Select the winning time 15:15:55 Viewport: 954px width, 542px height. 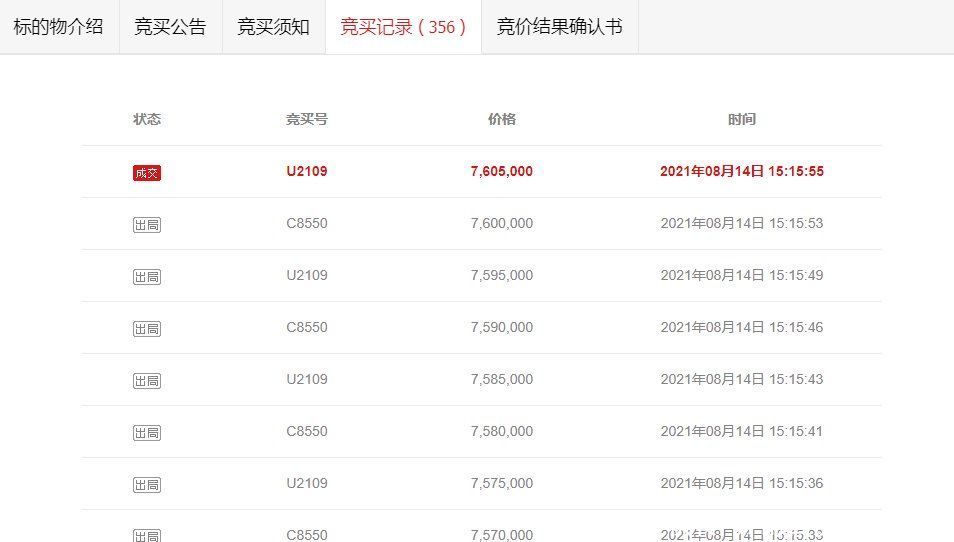(x=742, y=171)
